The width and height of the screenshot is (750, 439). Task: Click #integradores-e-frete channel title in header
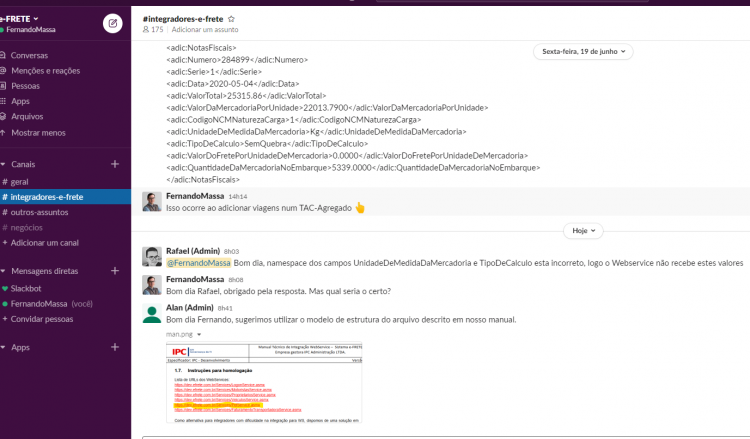(183, 19)
